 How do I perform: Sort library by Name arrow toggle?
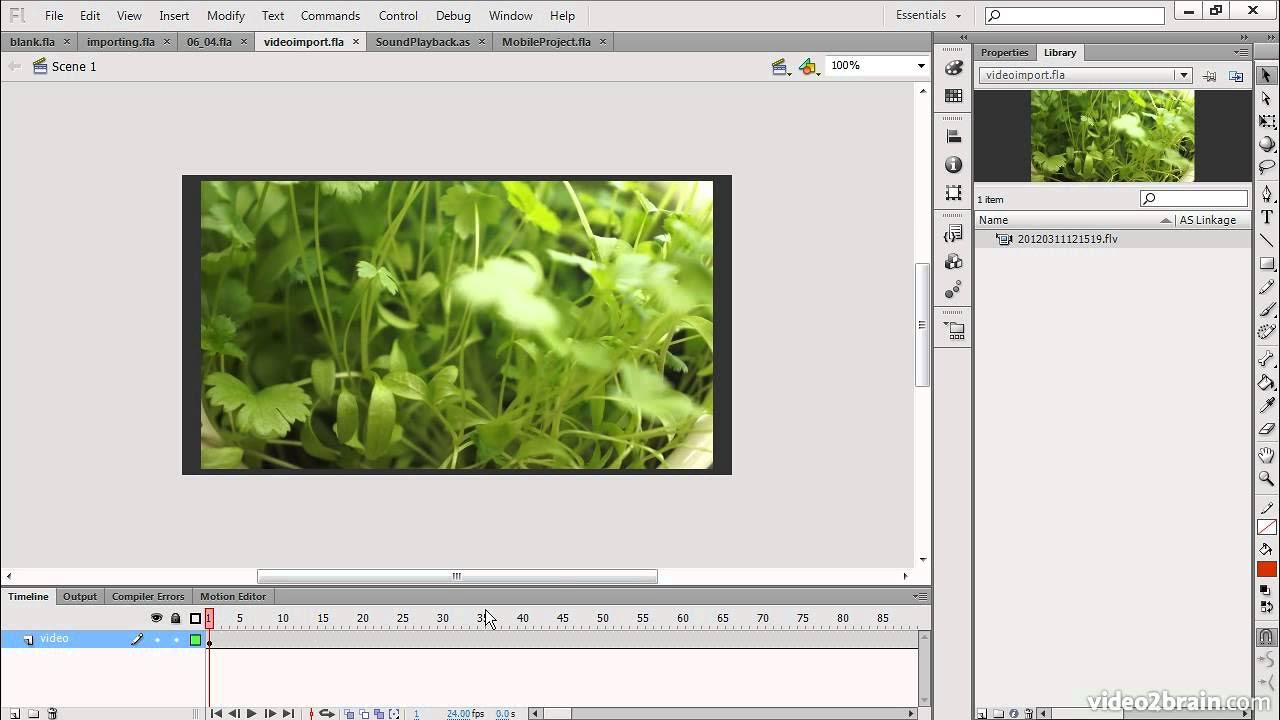(1166, 220)
